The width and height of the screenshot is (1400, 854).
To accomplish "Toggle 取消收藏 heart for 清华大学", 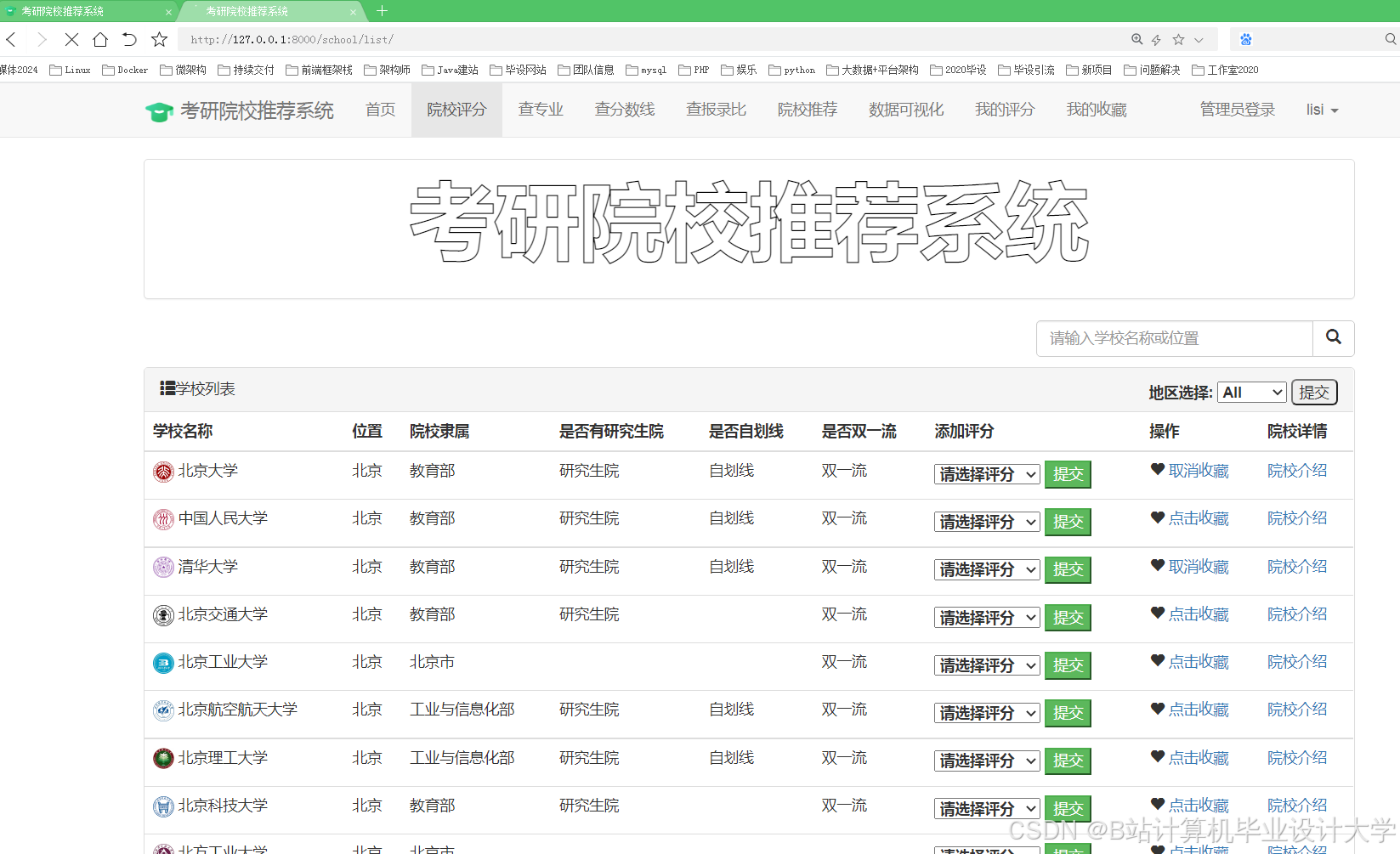I will click(x=1156, y=565).
